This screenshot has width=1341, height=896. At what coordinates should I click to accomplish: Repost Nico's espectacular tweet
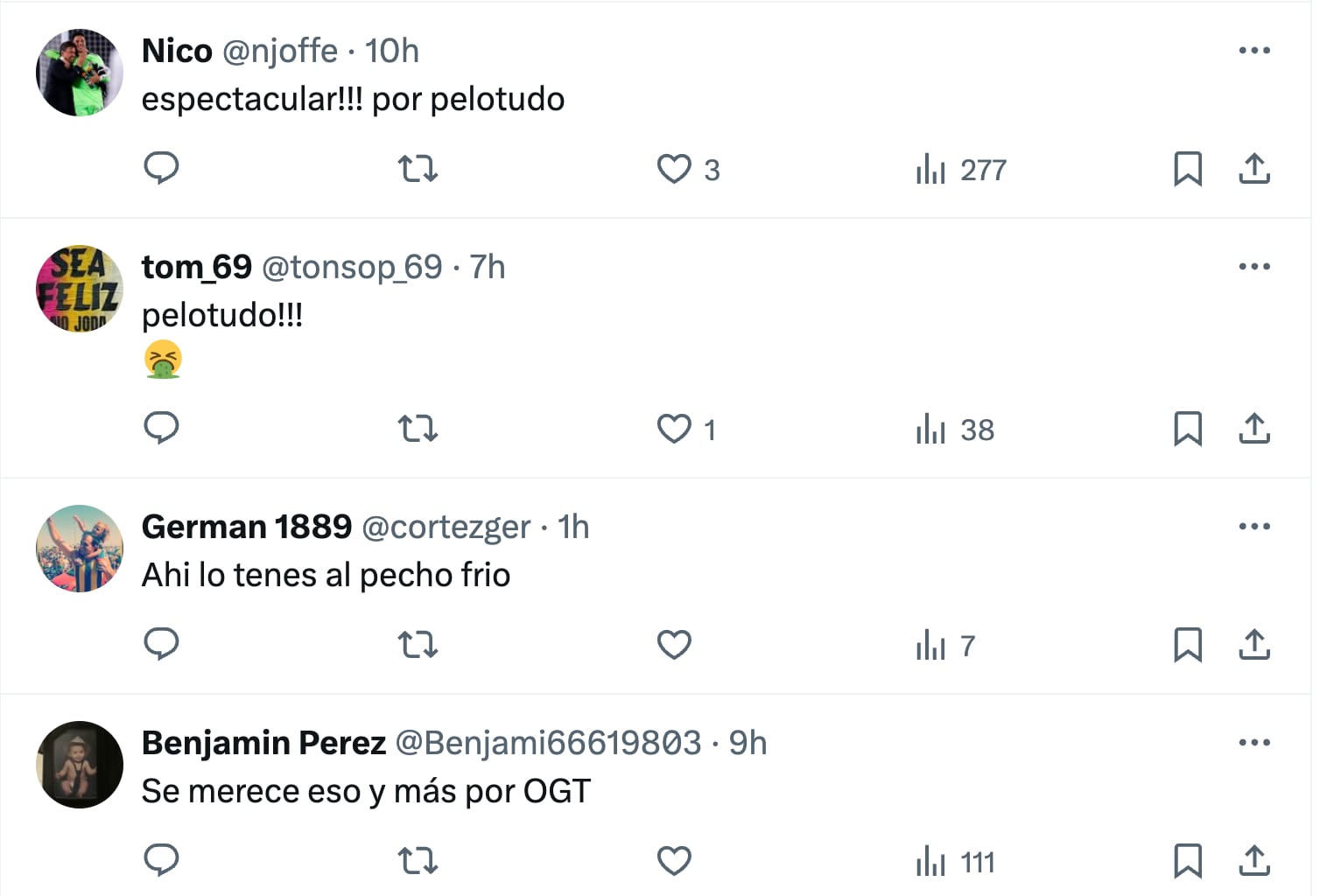pos(418,168)
